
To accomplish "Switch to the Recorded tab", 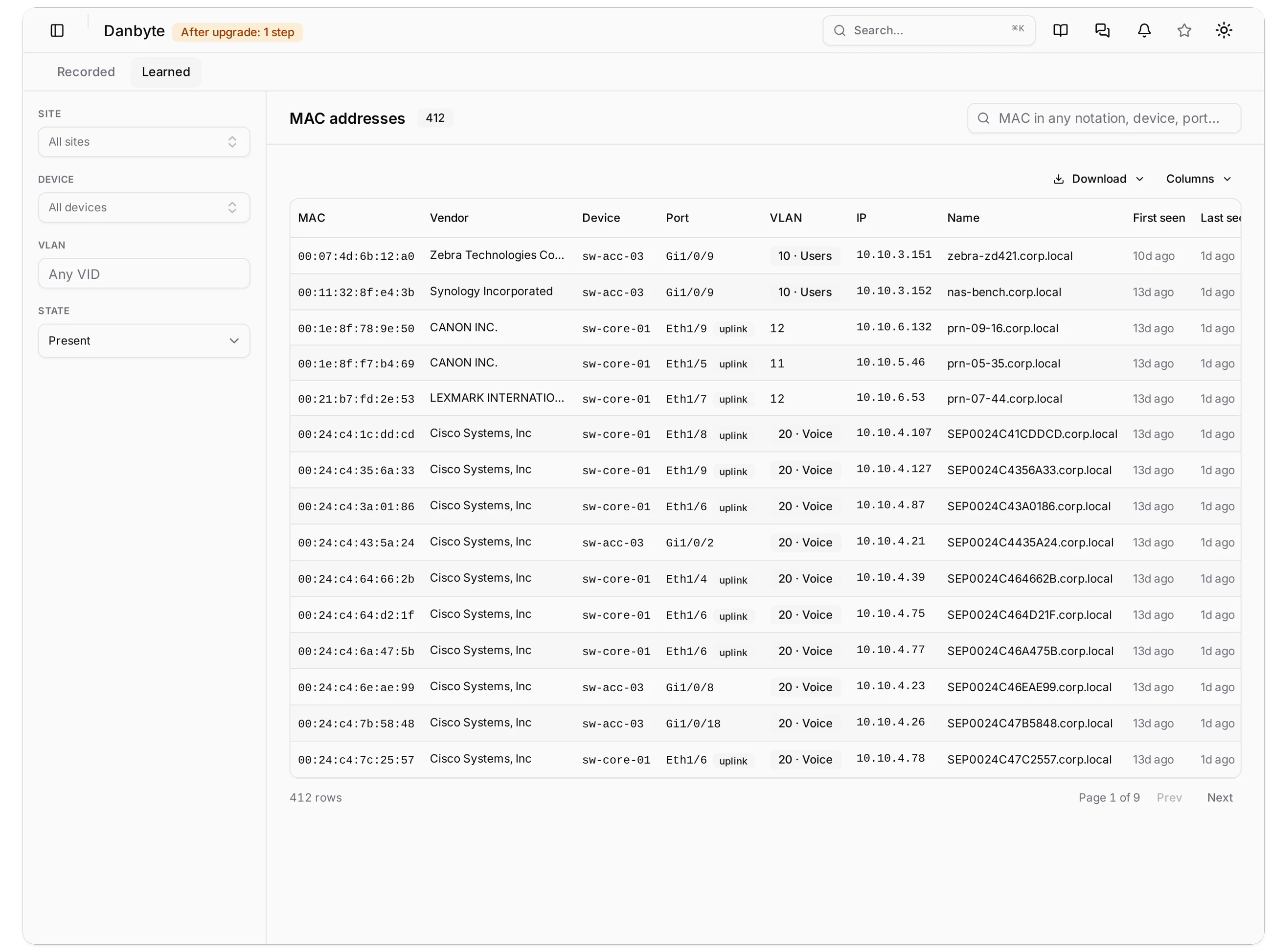I will point(86,72).
